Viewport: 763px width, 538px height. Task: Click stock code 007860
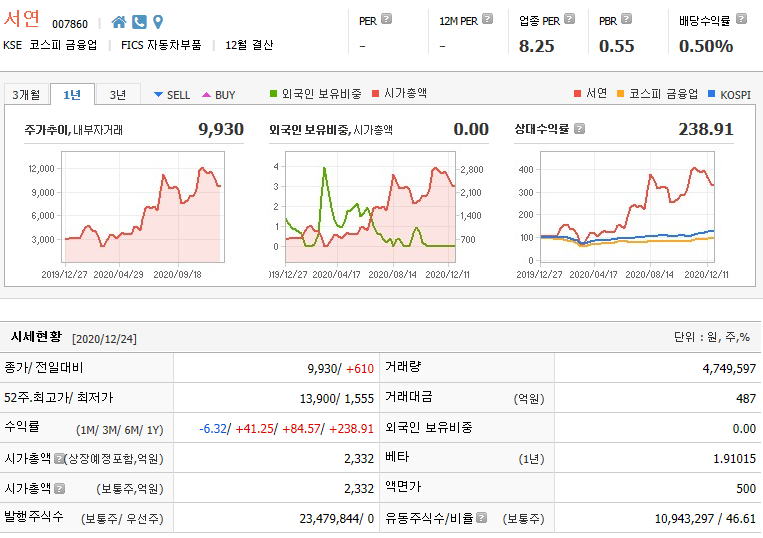click(70, 24)
